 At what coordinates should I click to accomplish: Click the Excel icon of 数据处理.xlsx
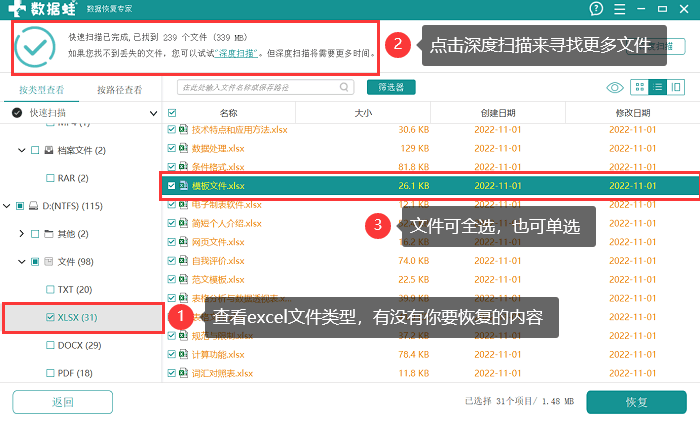tap(183, 148)
